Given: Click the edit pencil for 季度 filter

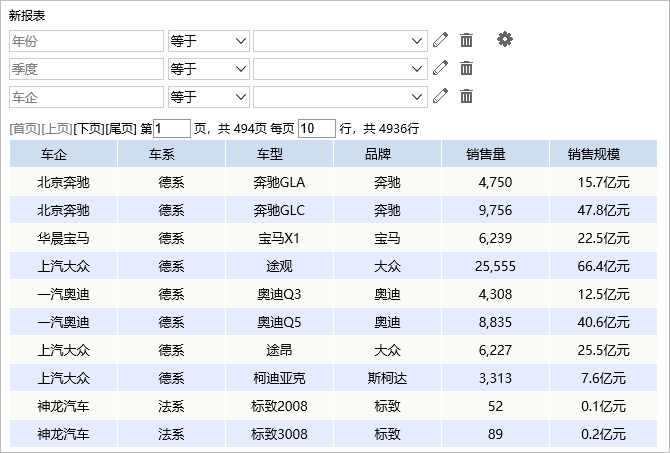Looking at the screenshot, I should (x=441, y=68).
